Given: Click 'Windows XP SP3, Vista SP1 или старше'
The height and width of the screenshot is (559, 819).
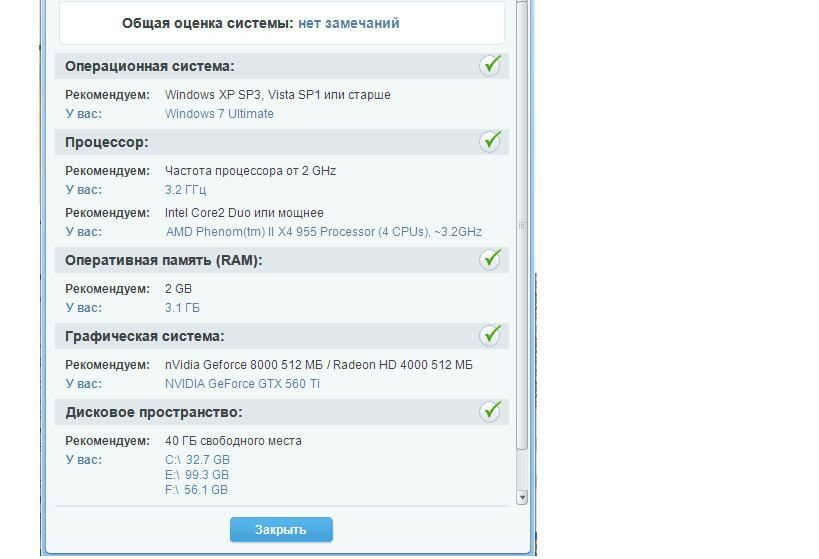Looking at the screenshot, I should pyautogui.click(x=277, y=95).
